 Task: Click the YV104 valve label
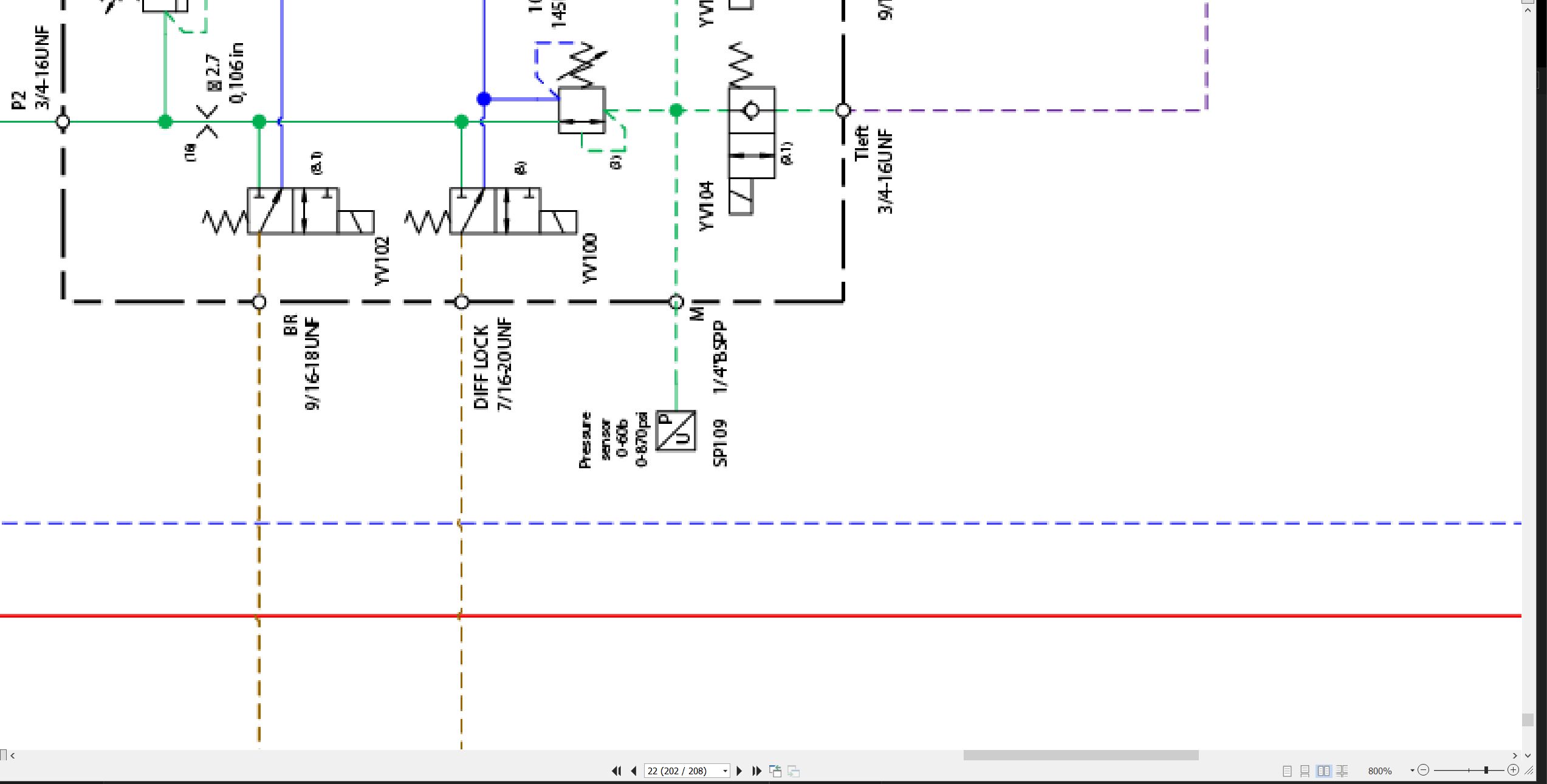[x=705, y=206]
